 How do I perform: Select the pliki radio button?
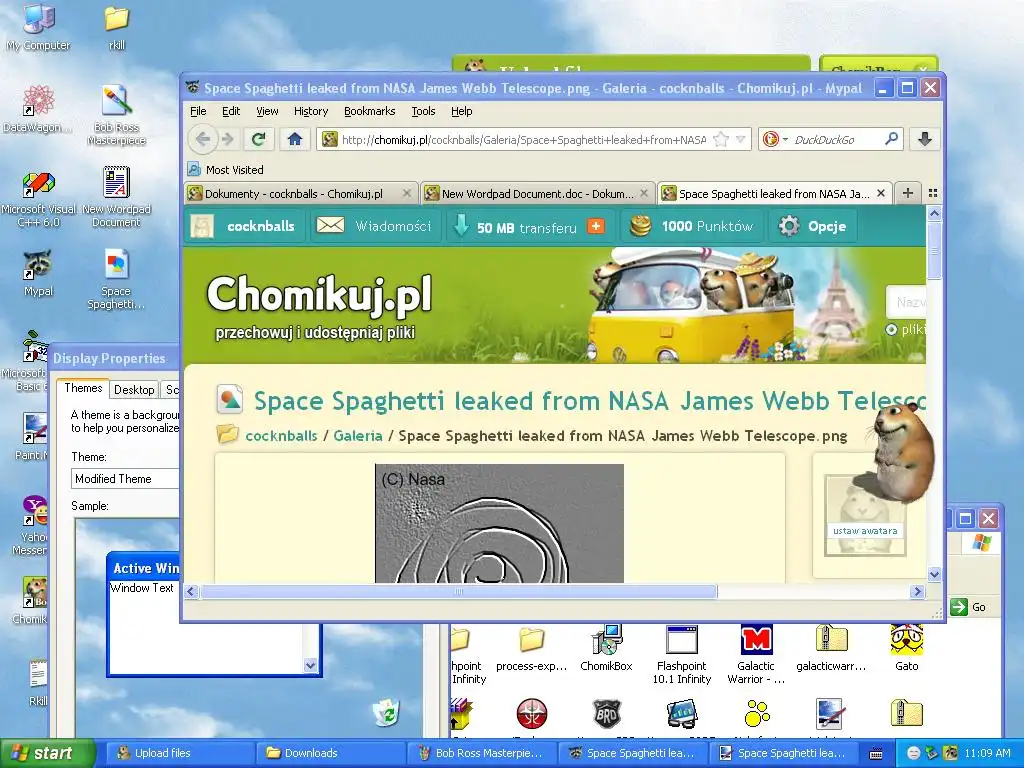tap(891, 330)
